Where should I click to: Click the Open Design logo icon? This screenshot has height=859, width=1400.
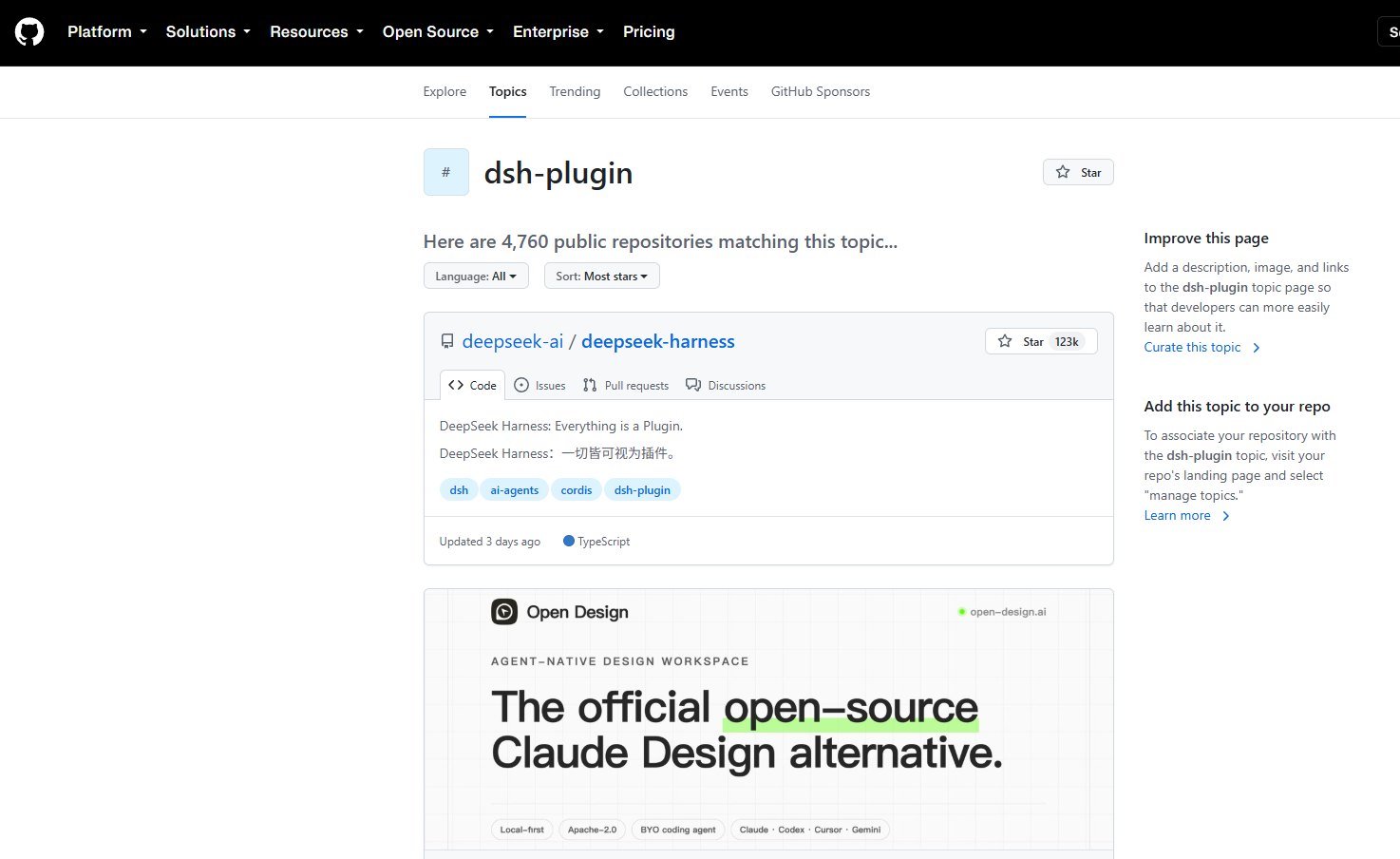tap(504, 612)
